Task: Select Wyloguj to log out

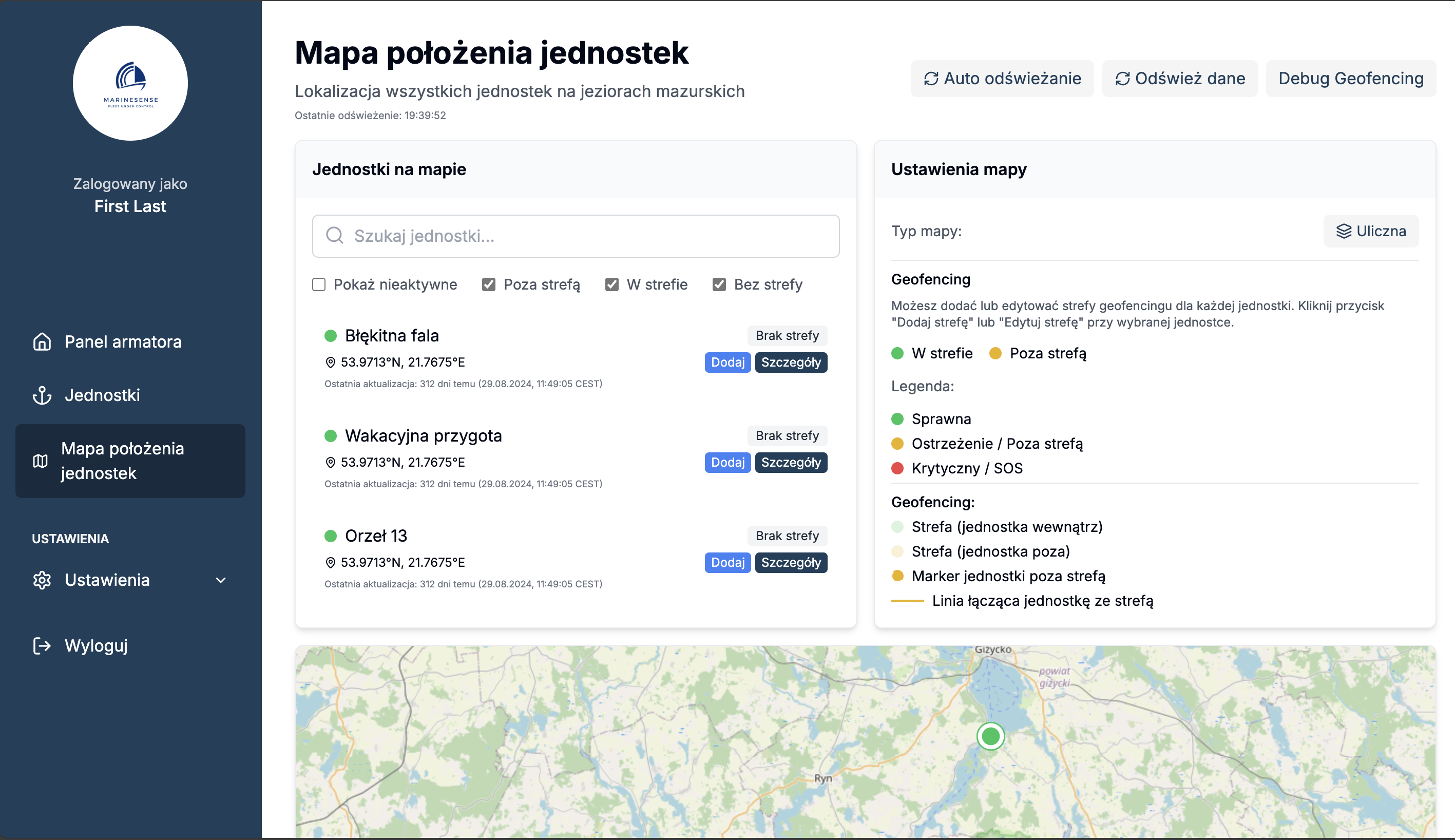Action: pos(130,645)
